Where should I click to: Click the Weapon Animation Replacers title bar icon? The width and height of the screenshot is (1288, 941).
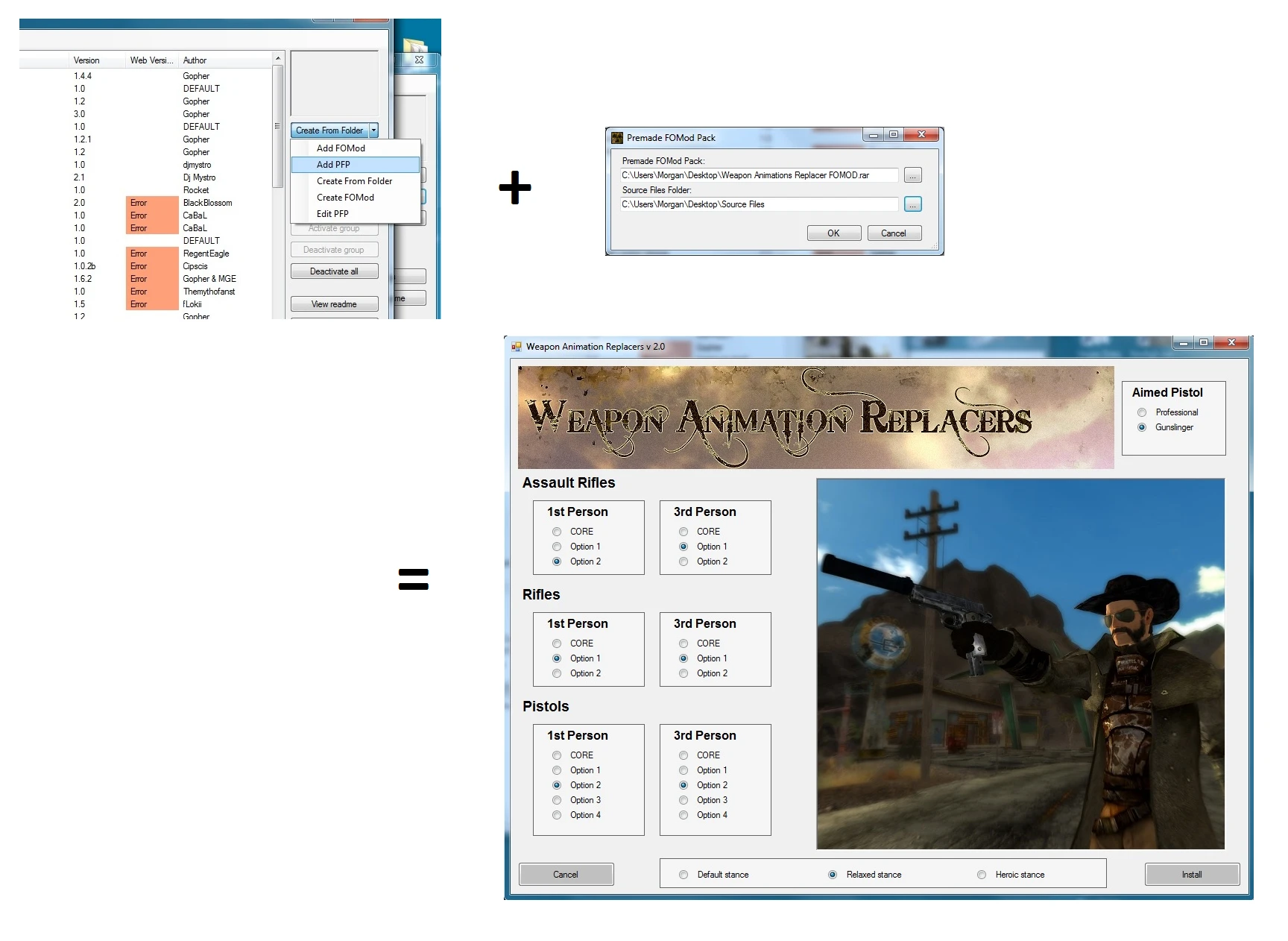(516, 347)
